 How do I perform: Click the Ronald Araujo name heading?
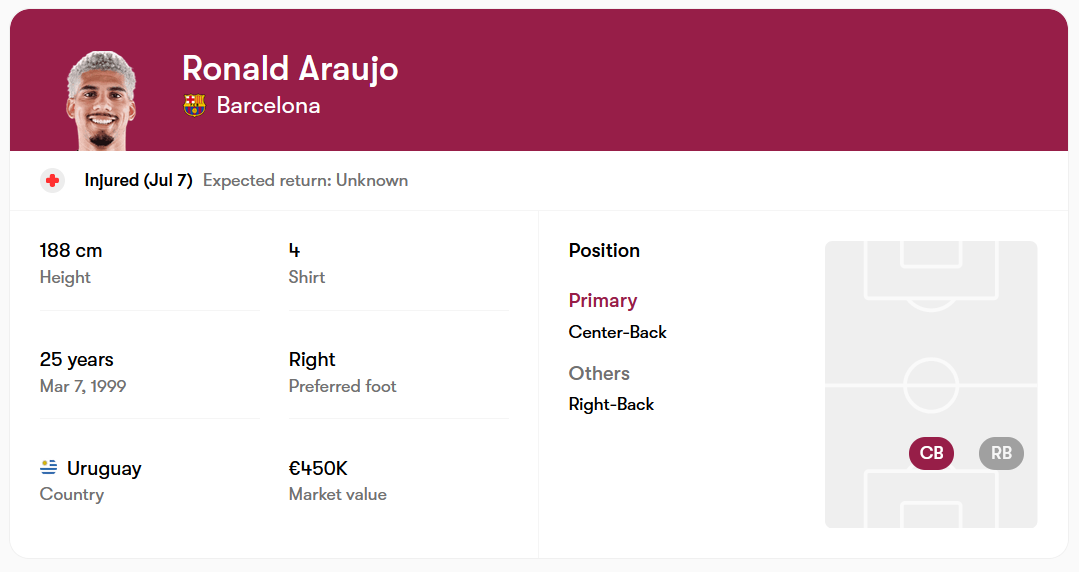coord(290,68)
